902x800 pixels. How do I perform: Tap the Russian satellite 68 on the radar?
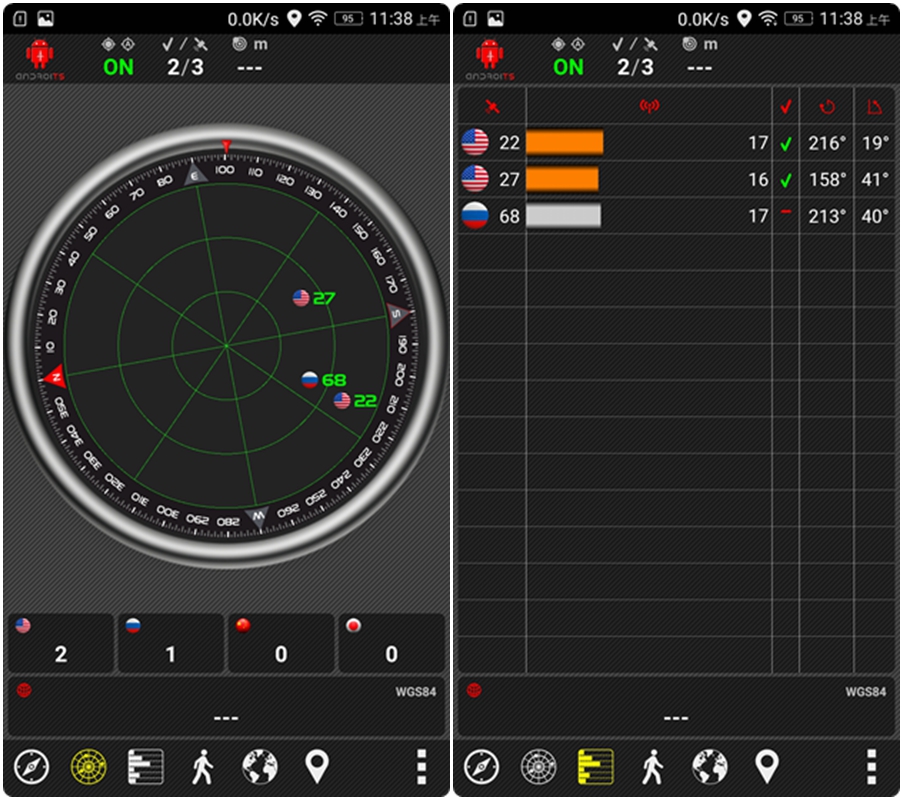click(311, 380)
